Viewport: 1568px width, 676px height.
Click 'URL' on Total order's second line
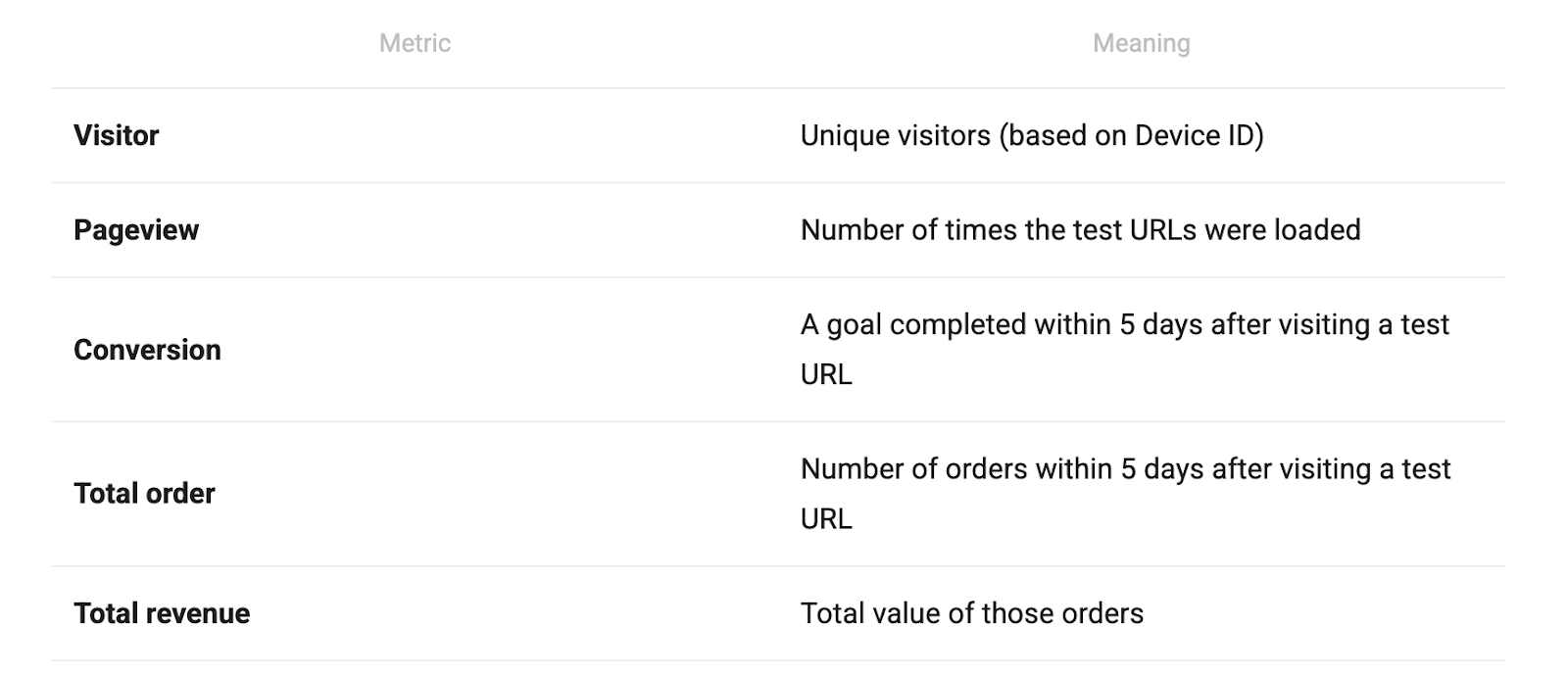[826, 518]
